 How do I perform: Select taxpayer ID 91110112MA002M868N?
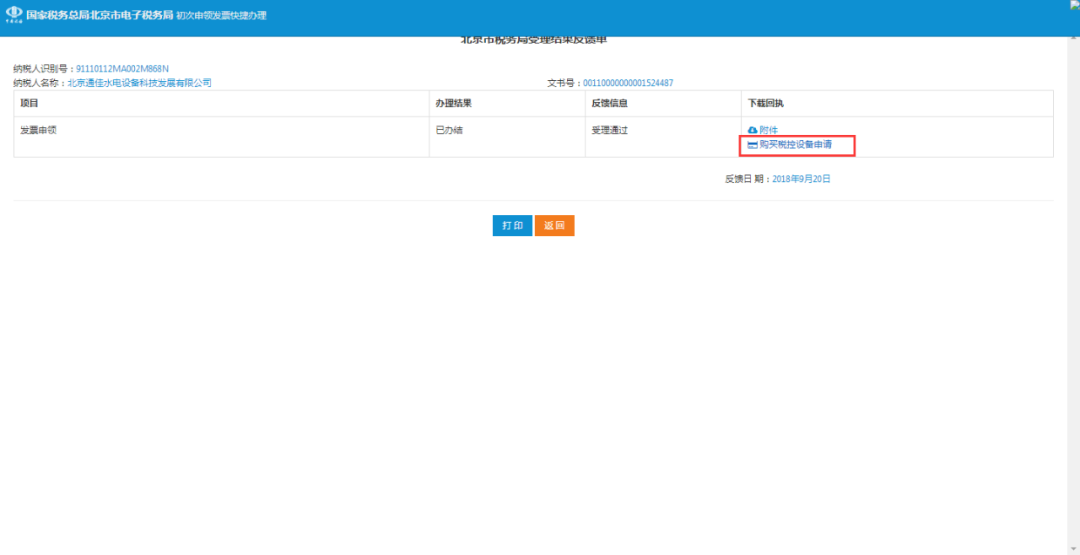tap(122, 69)
